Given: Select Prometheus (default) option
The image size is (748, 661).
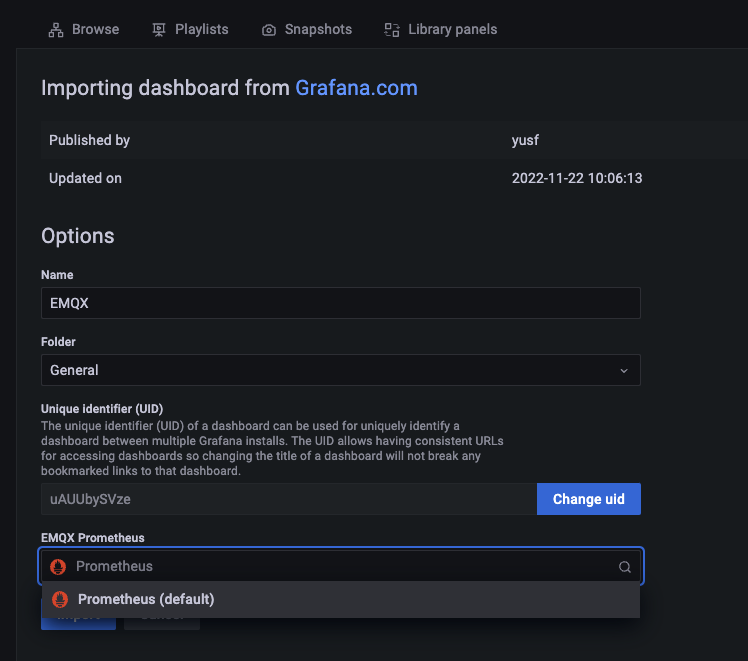Looking at the screenshot, I should tap(146, 600).
